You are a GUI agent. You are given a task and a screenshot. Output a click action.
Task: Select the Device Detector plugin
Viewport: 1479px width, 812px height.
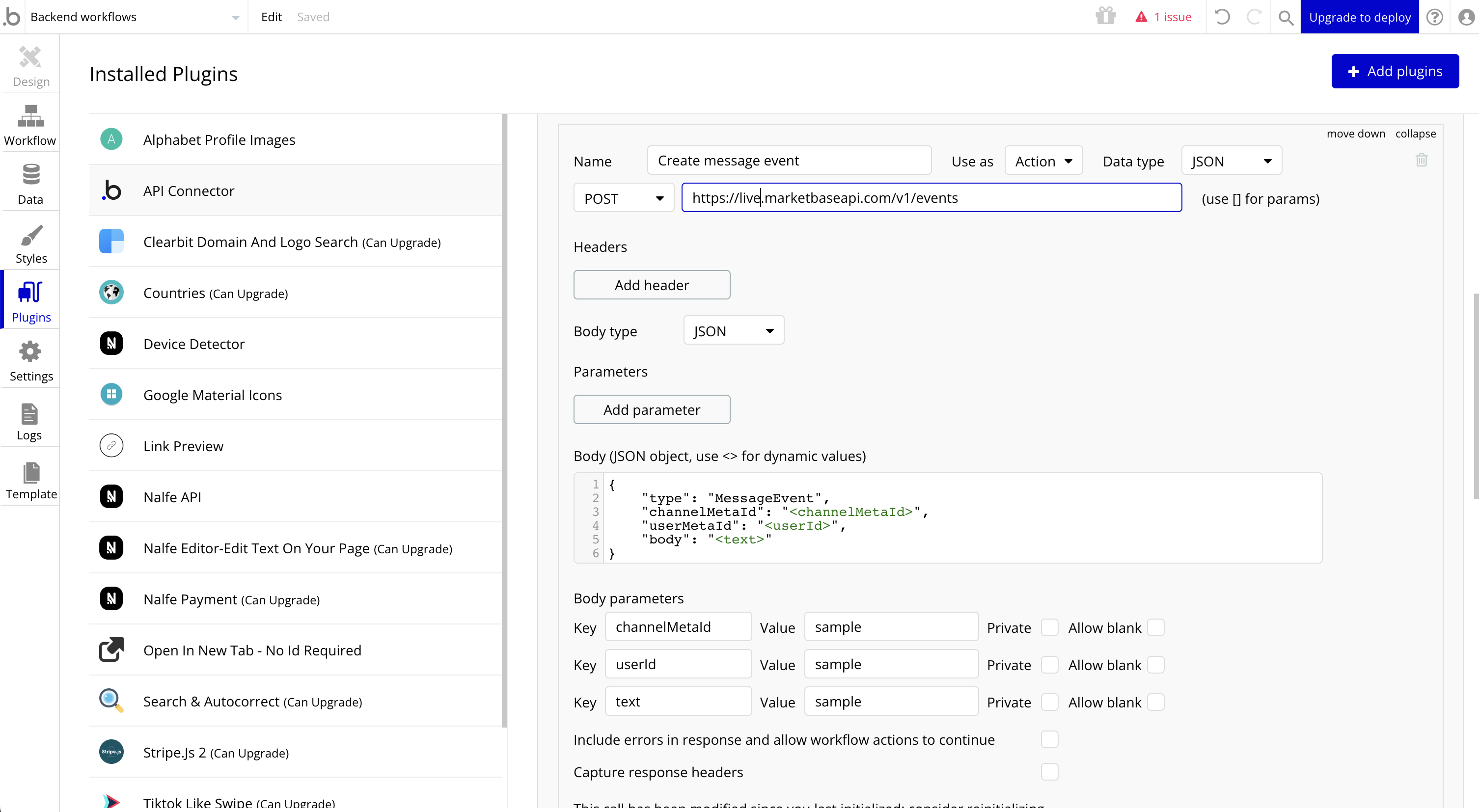point(194,344)
